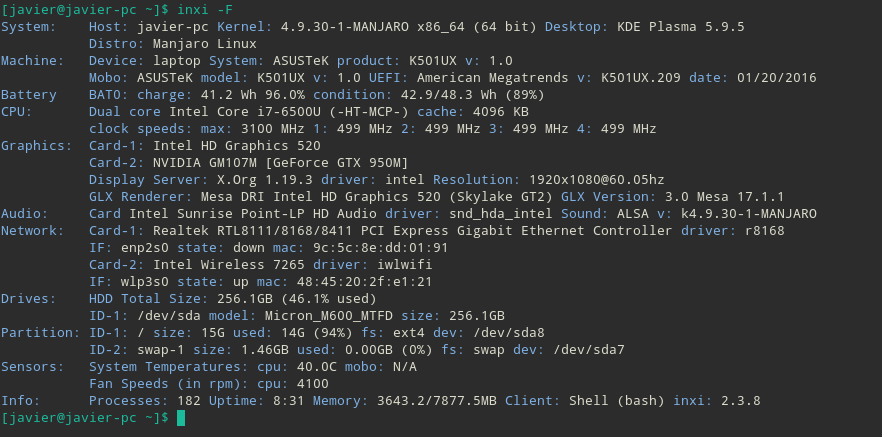This screenshot has width=882, height=437.
Task: Click the 'Partition:' section label
Action: (40, 332)
